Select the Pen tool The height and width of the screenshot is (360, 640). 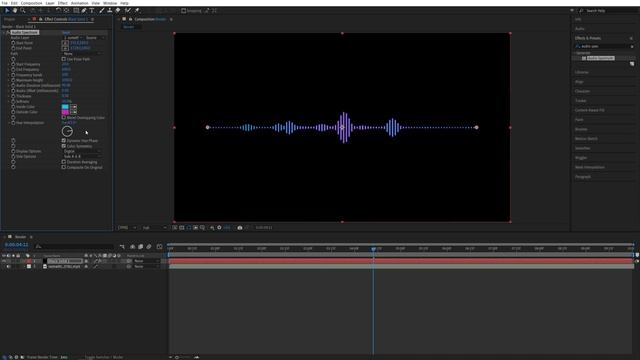84,11
